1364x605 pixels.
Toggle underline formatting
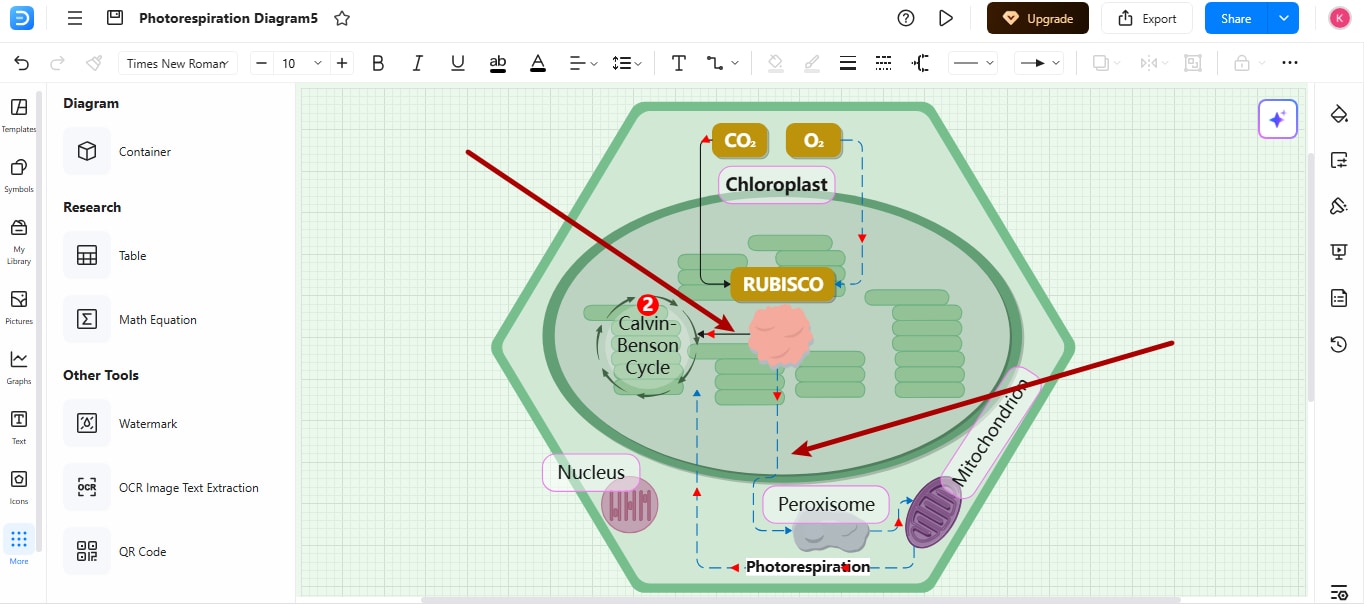[457, 62]
